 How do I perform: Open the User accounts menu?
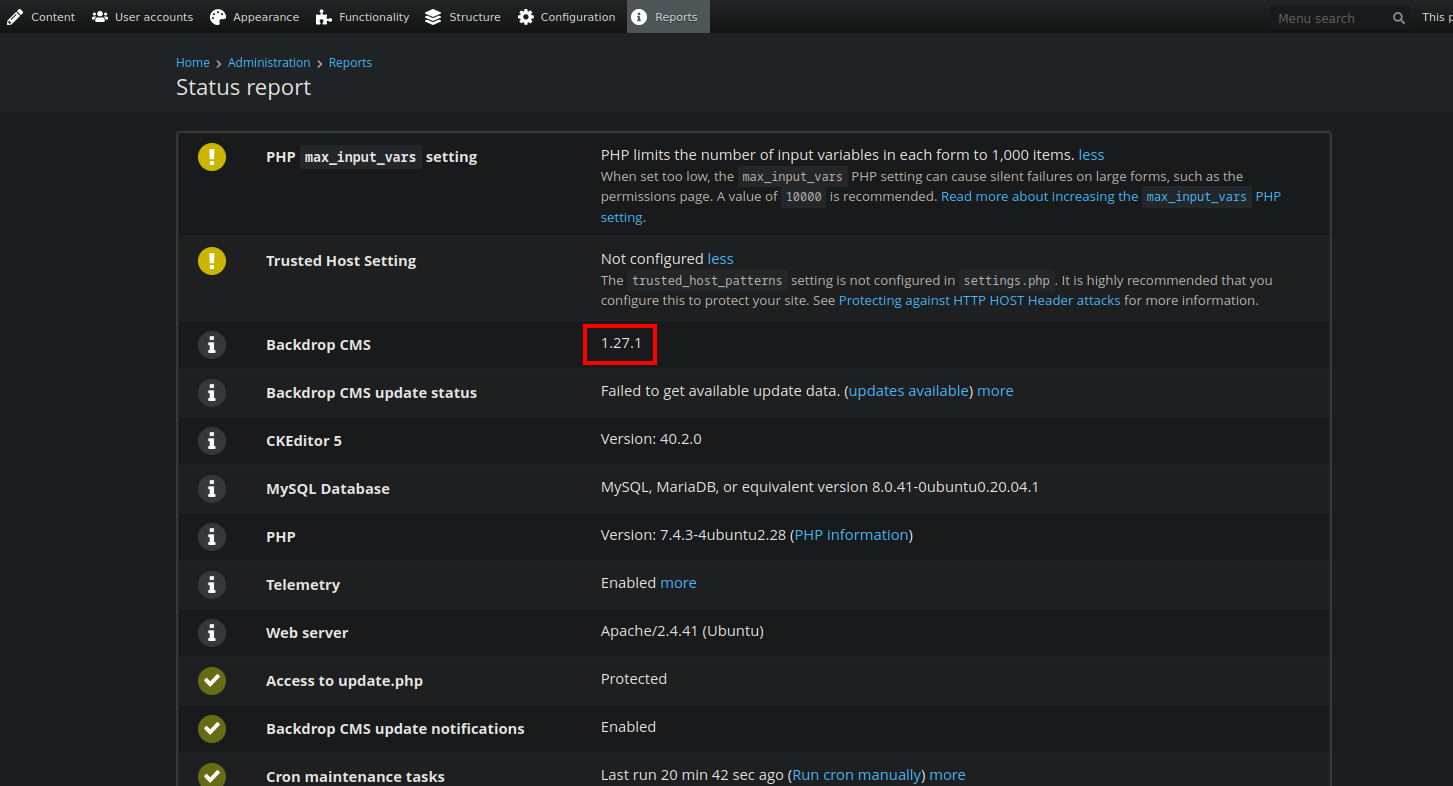(143, 17)
